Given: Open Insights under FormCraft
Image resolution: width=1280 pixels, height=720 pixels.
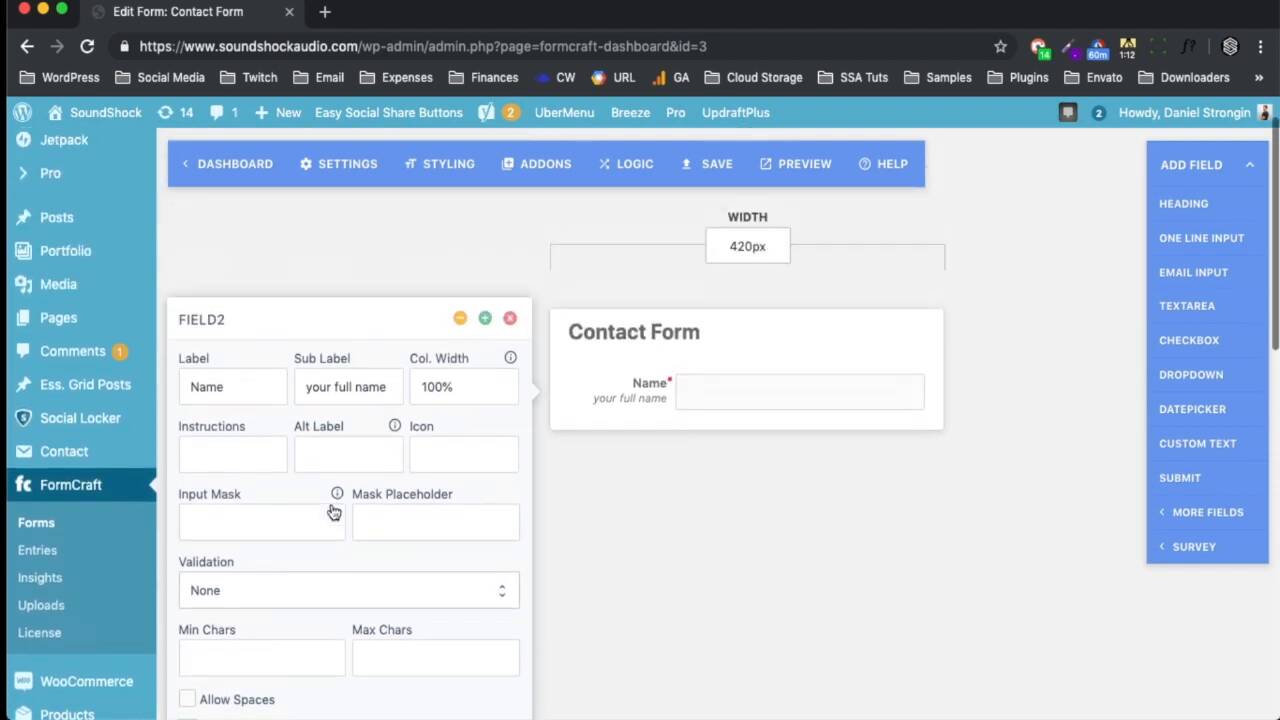Looking at the screenshot, I should [x=40, y=577].
